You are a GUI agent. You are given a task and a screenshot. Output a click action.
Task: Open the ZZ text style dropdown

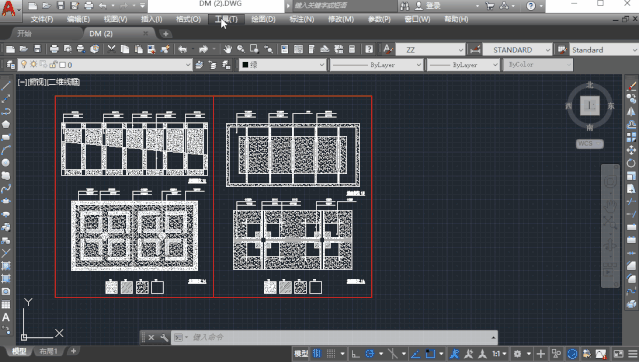(x=430, y=50)
